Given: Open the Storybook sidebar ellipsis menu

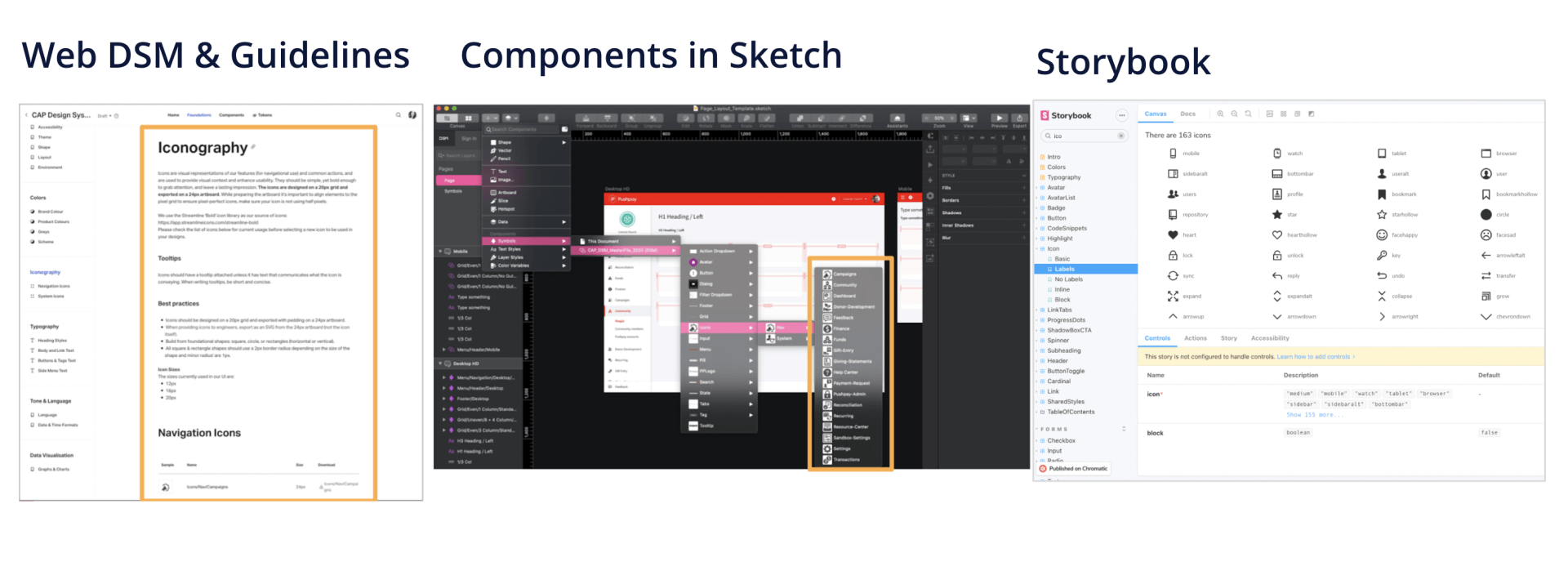Looking at the screenshot, I should click(1122, 115).
